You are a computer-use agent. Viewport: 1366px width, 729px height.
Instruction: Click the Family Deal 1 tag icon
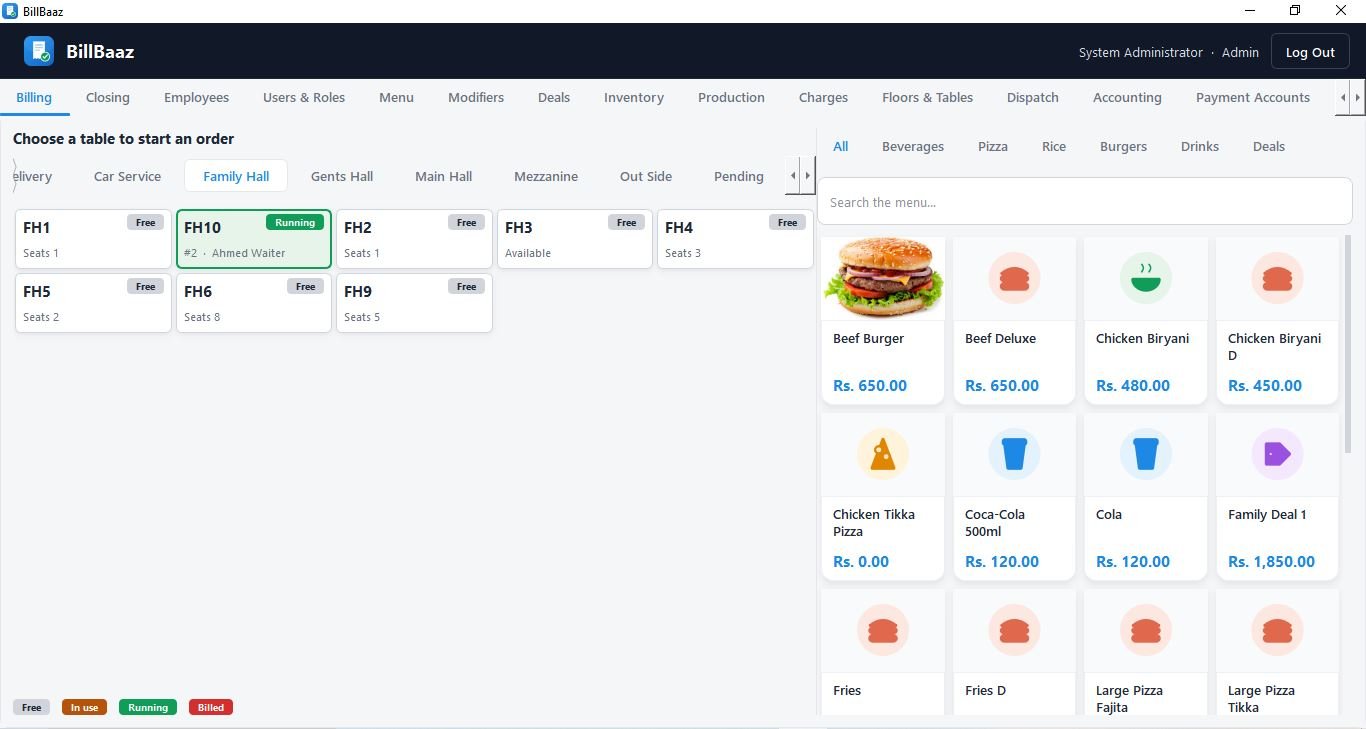(x=1277, y=454)
